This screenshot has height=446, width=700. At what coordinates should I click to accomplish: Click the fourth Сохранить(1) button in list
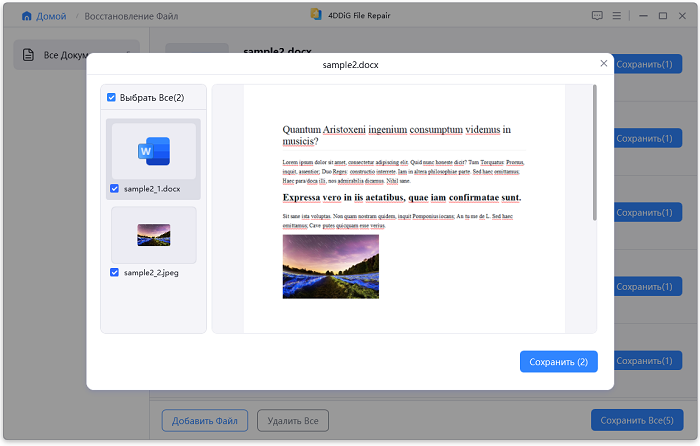pyautogui.click(x=648, y=287)
